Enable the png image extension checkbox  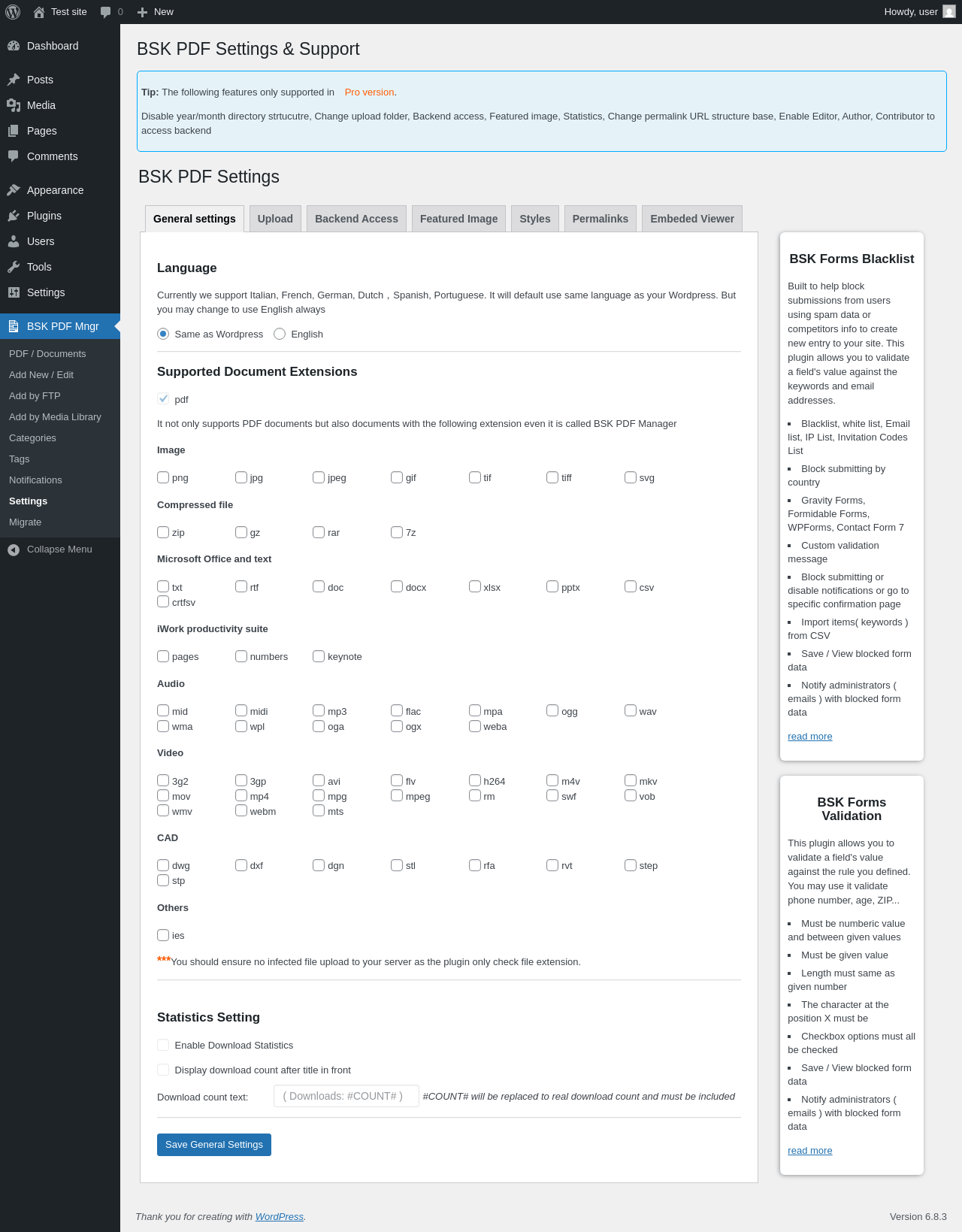[x=163, y=477]
